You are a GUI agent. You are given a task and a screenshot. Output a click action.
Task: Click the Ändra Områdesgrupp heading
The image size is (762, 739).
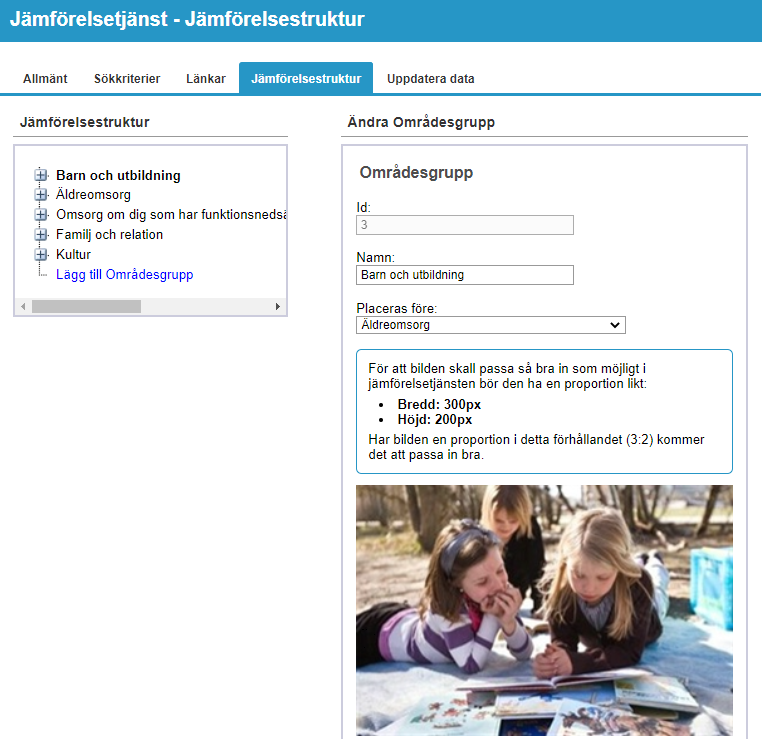[x=421, y=122]
